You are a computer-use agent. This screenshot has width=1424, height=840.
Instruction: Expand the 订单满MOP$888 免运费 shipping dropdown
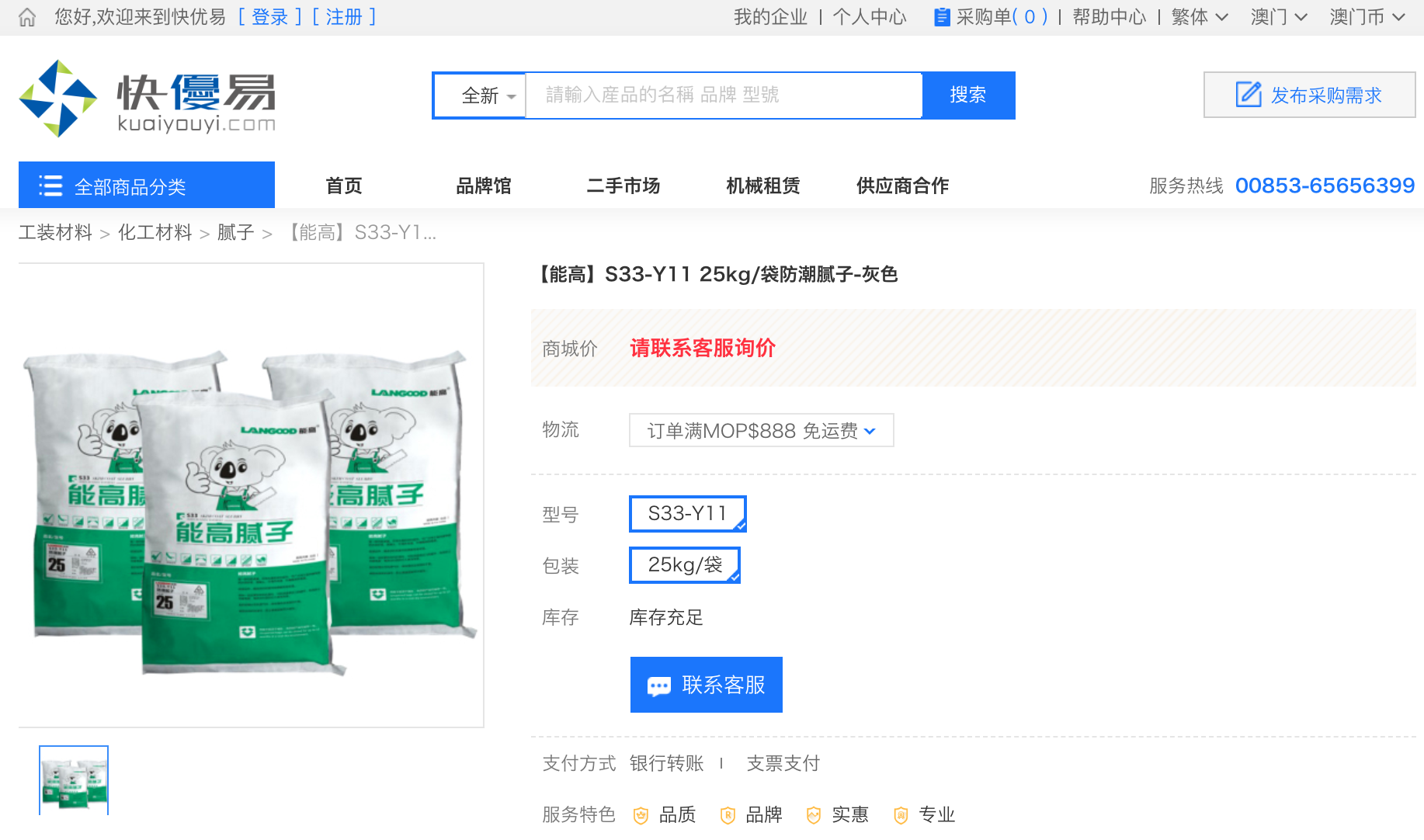pyautogui.click(x=759, y=429)
